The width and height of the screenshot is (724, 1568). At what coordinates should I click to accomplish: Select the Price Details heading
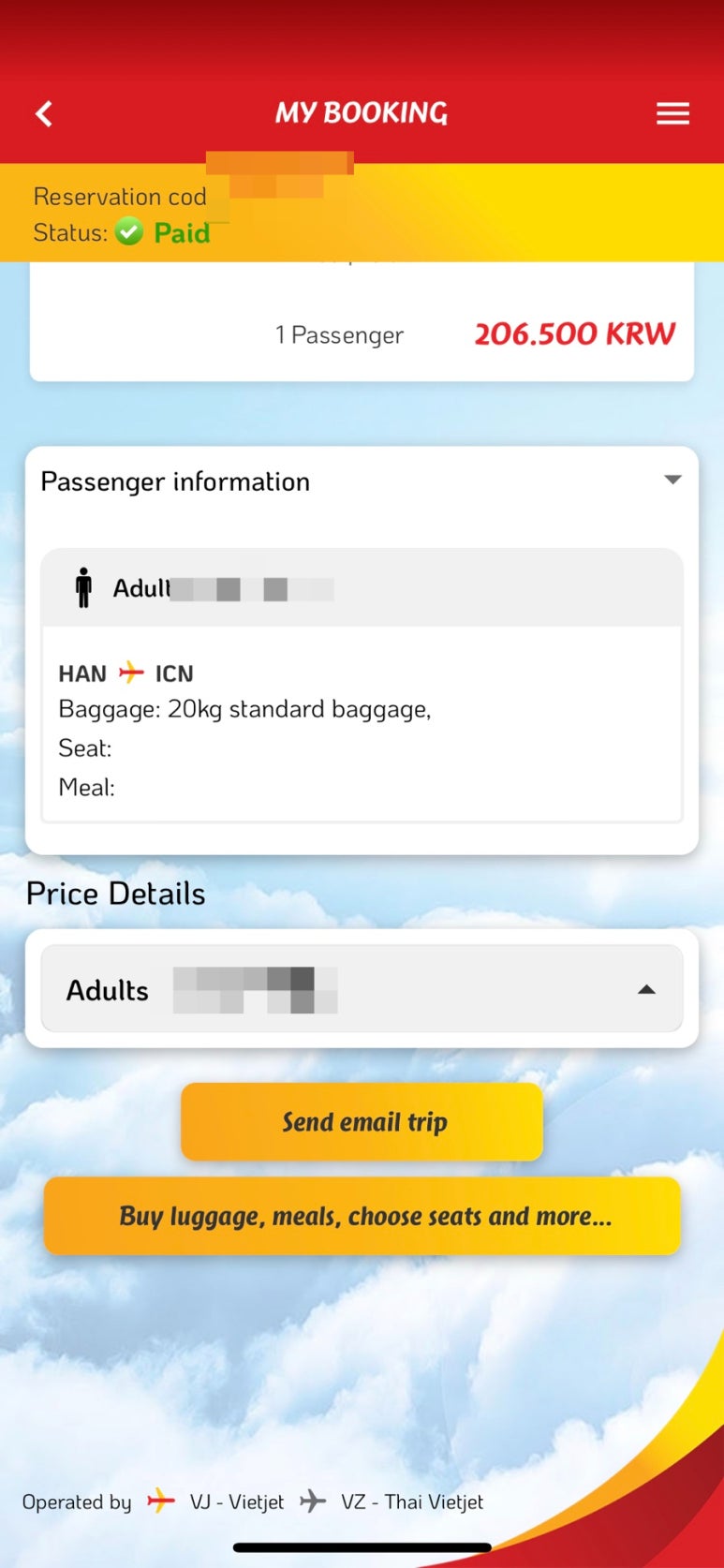coord(116,894)
